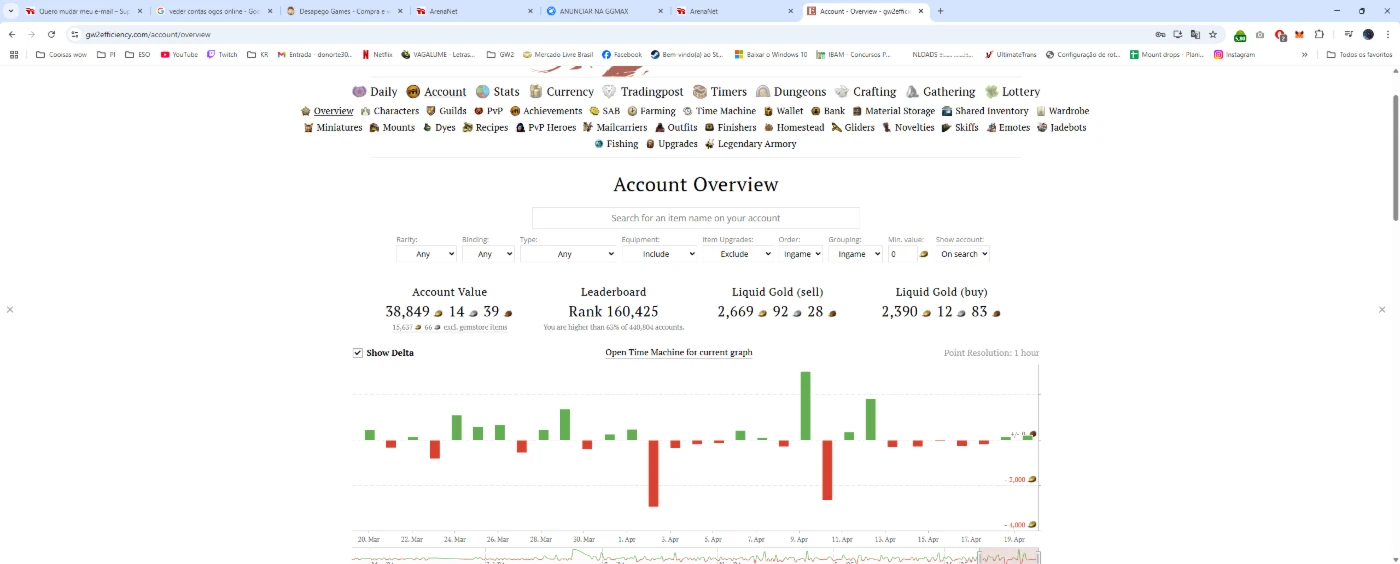Click the Skiffs icon
1400x564 pixels.
click(946, 127)
